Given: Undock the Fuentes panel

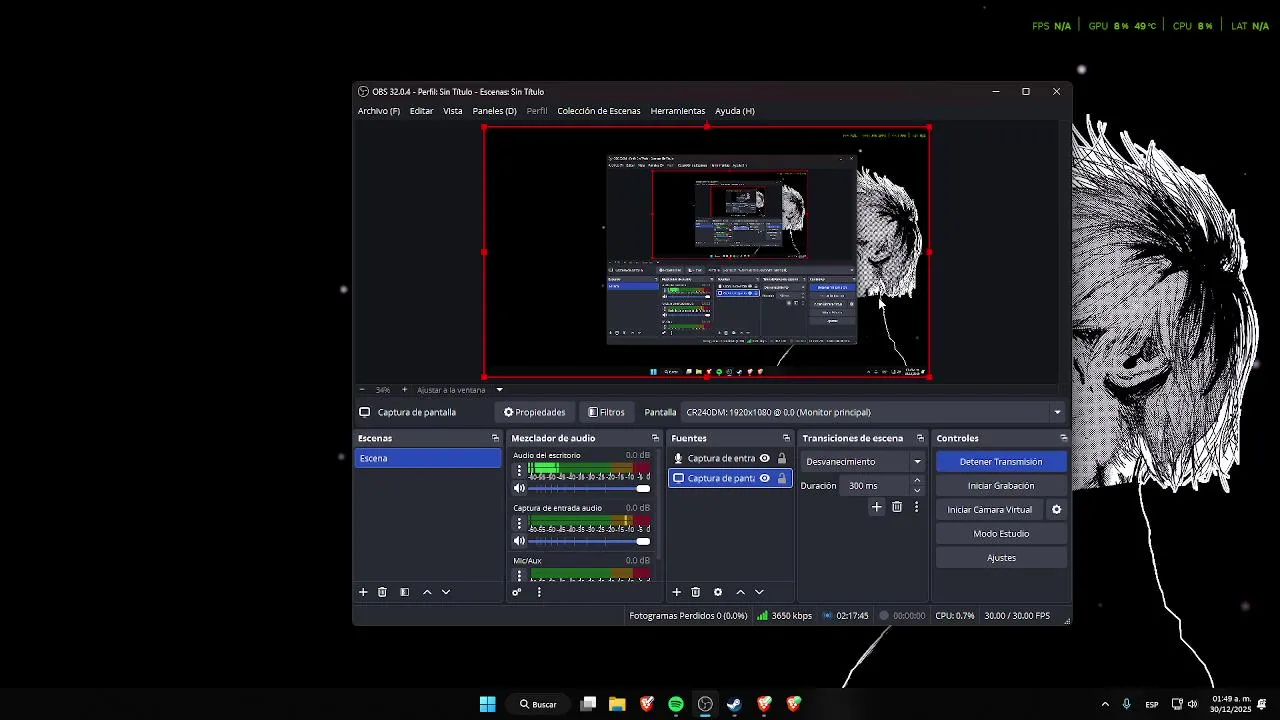Looking at the screenshot, I should 786,438.
